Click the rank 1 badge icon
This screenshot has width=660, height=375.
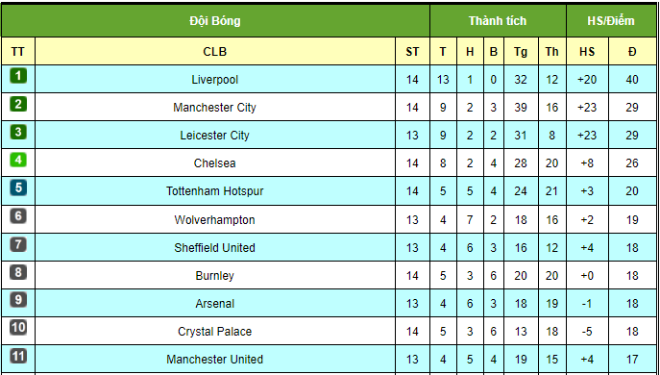[x=18, y=76]
